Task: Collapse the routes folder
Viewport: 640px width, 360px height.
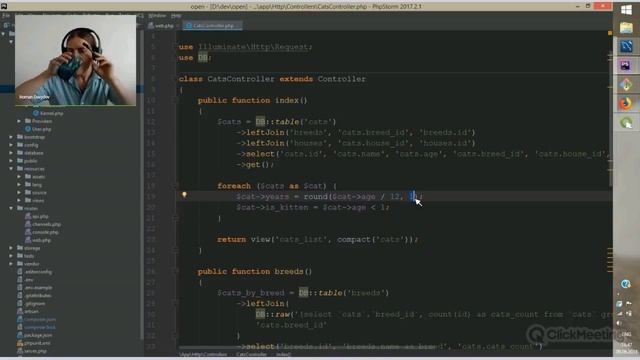Action: 11,208
